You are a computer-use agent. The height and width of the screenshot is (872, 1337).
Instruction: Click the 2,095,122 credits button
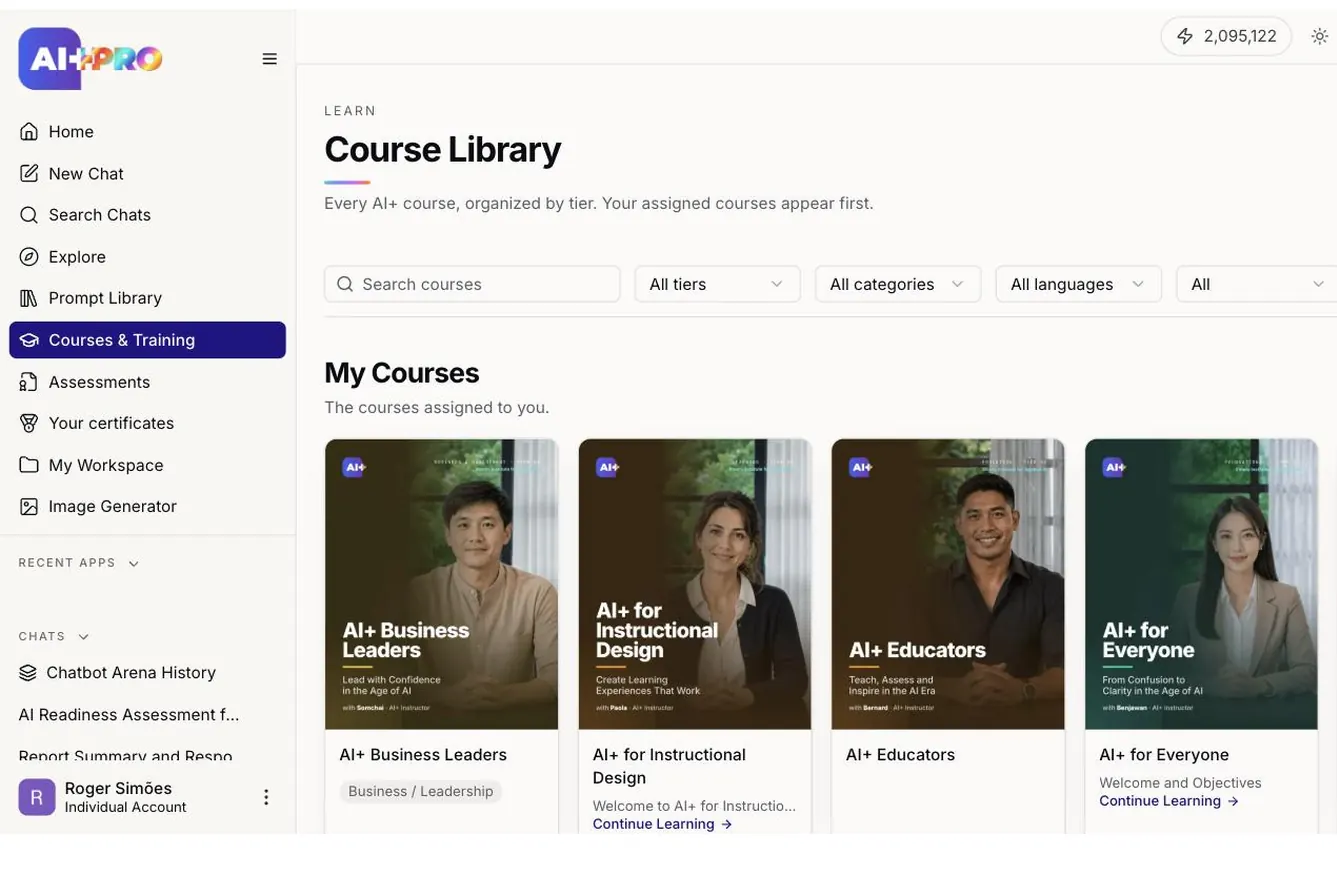[x=1226, y=36]
